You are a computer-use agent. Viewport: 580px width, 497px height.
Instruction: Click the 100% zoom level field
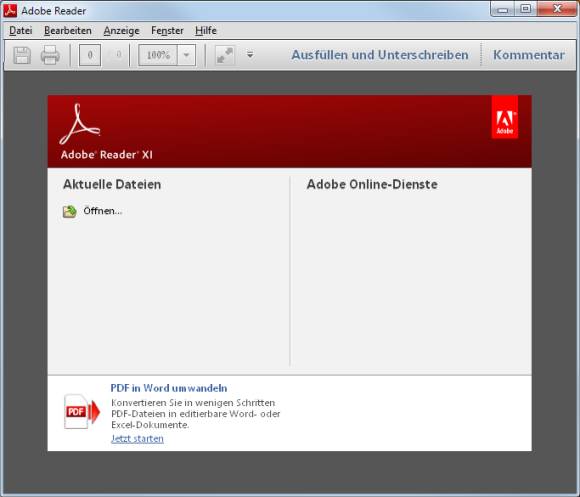coord(158,55)
